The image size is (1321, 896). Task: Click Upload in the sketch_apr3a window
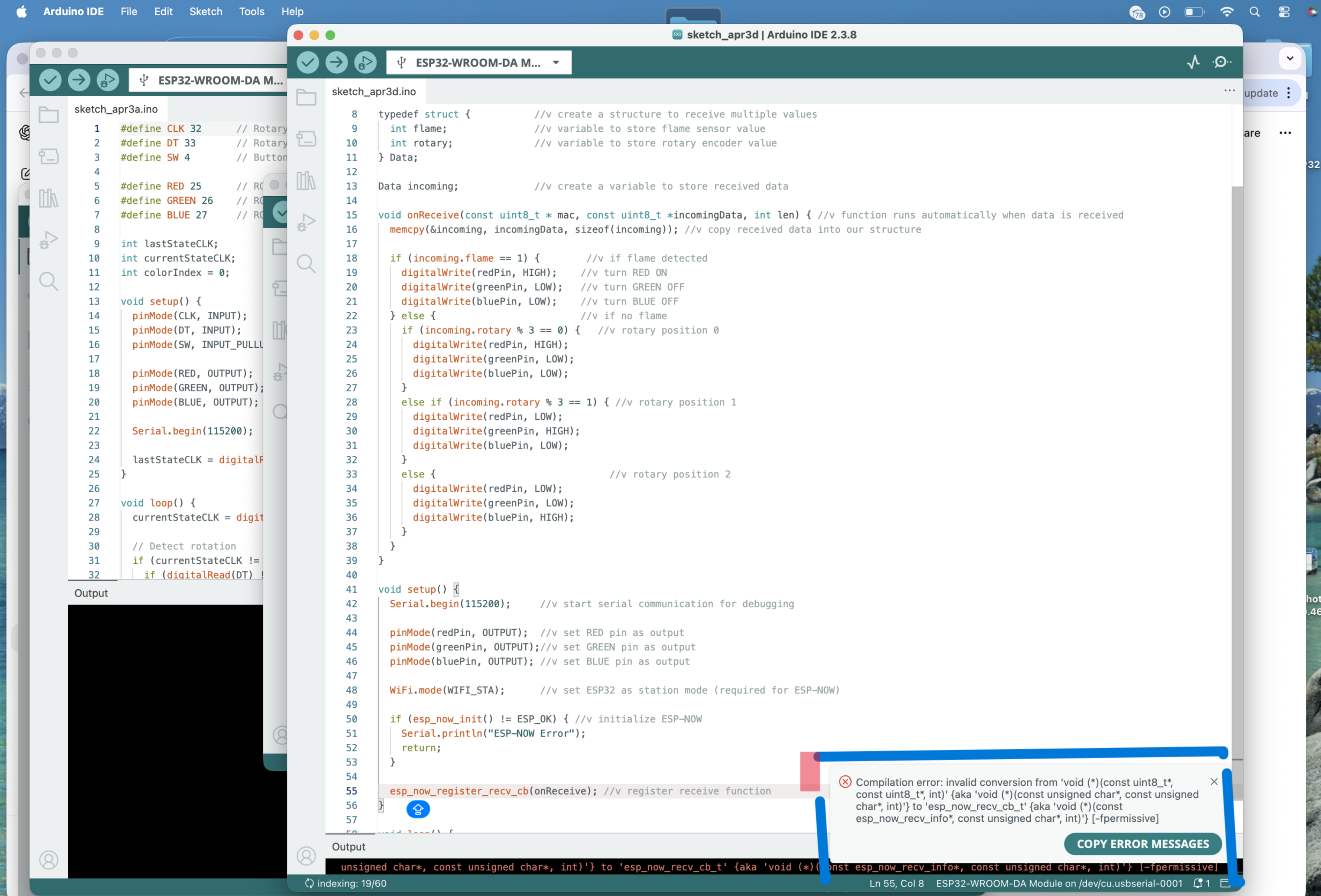click(79, 80)
